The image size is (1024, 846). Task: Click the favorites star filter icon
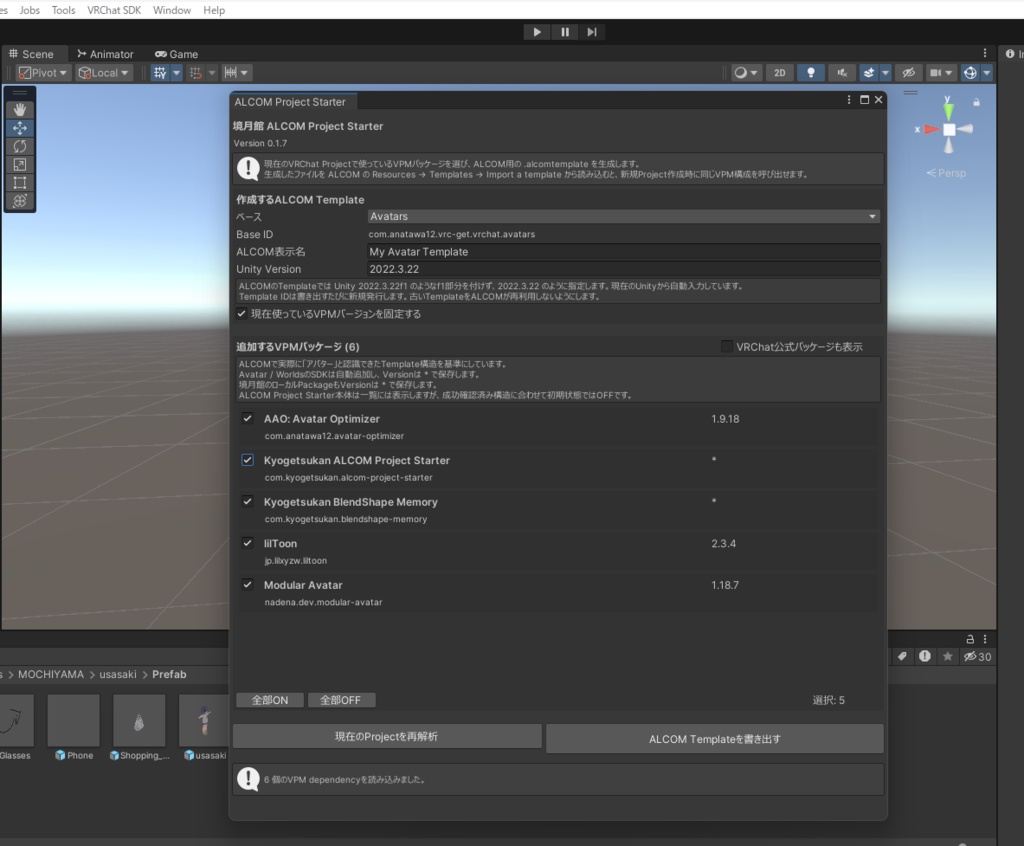point(948,657)
